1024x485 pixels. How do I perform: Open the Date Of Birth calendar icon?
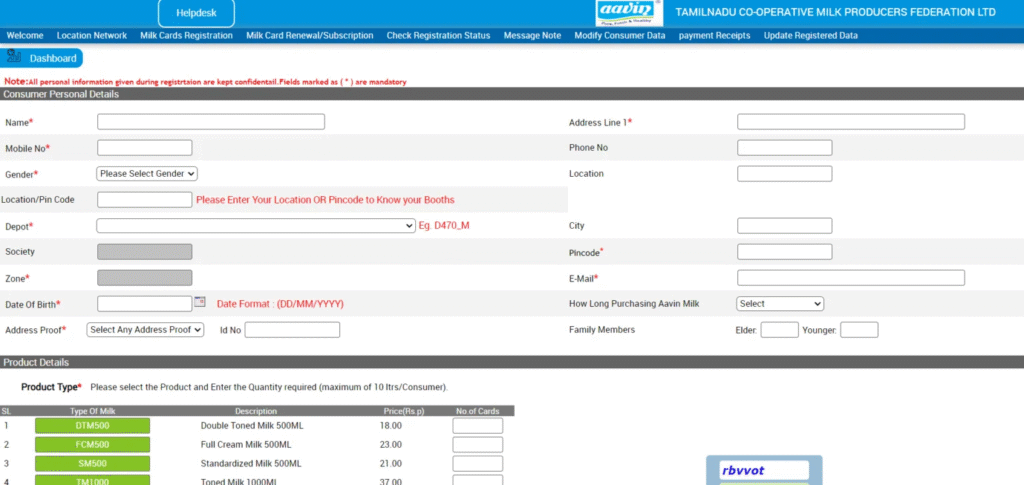pos(200,302)
